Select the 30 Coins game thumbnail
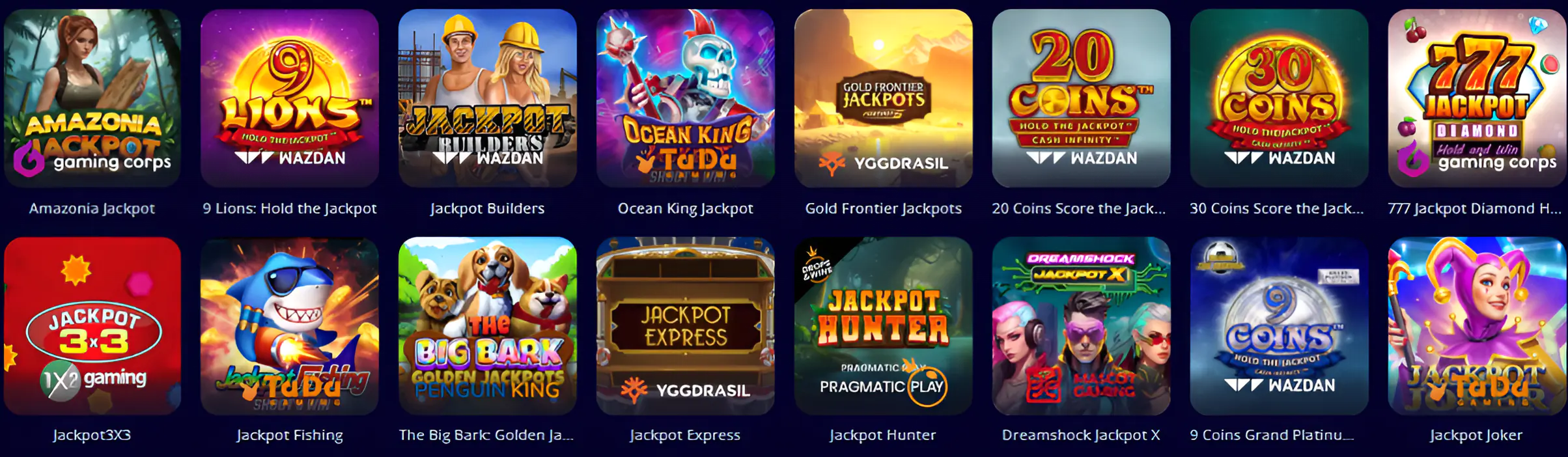1568x457 pixels. tap(1280, 98)
